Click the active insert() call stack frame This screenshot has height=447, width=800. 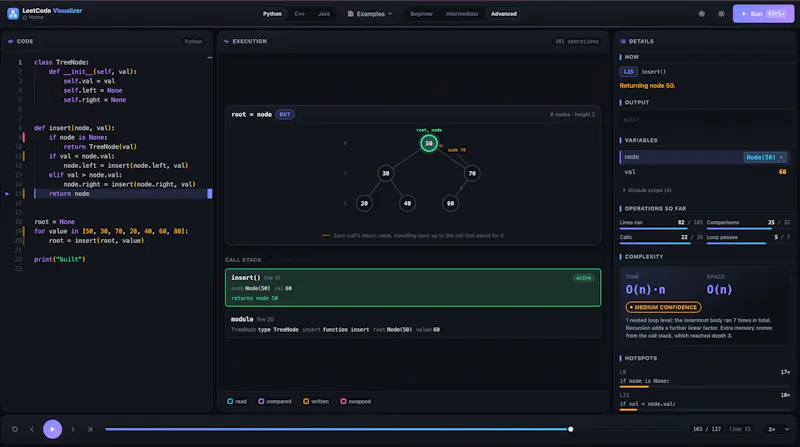tap(413, 288)
